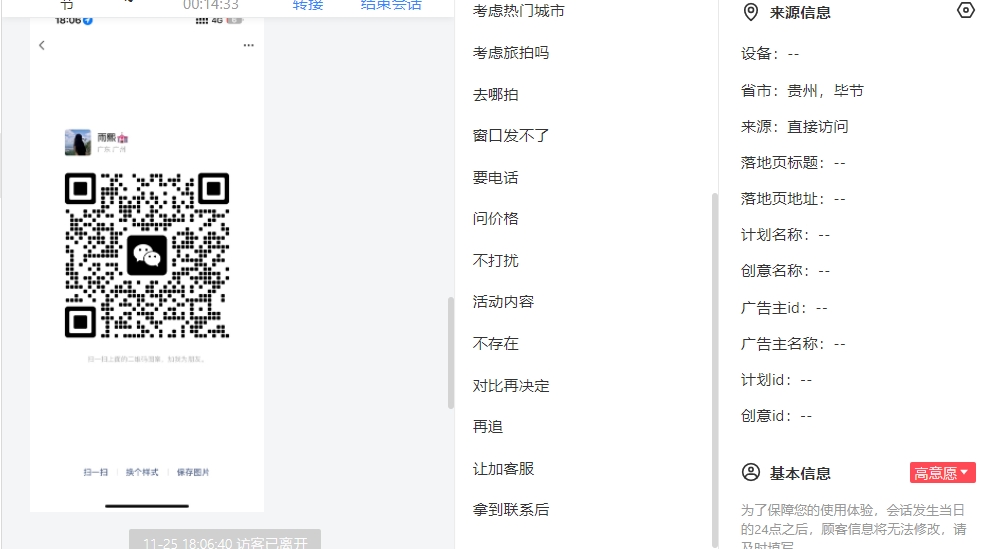Screen dimensions: 994x549
Task: Open the WeChat QR code image
Action: [147, 255]
